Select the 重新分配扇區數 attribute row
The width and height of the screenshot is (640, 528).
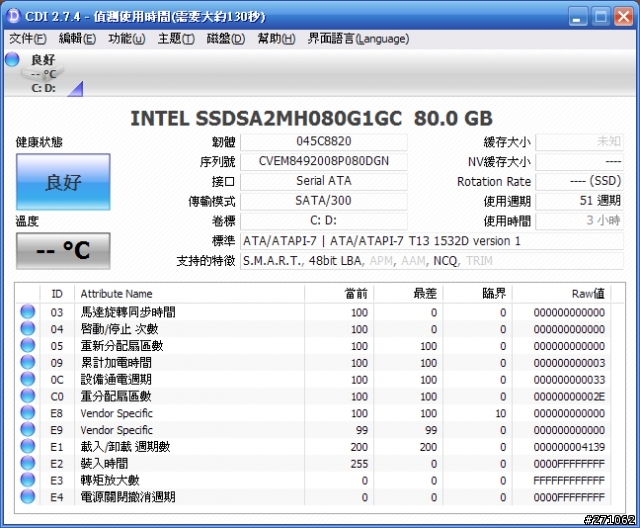[313, 346]
